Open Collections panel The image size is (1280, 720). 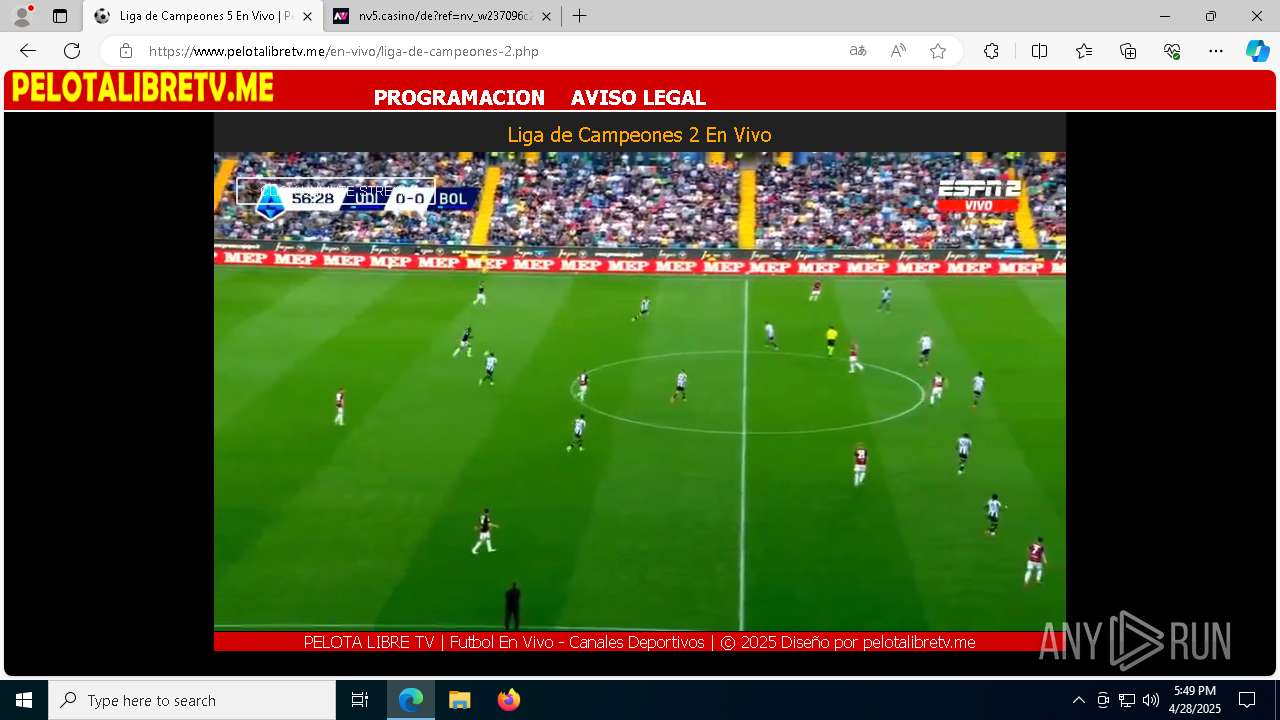click(x=1128, y=51)
